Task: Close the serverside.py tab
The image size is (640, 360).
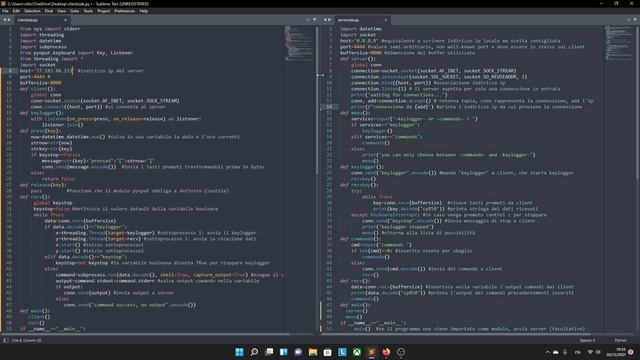Action: click(x=386, y=20)
